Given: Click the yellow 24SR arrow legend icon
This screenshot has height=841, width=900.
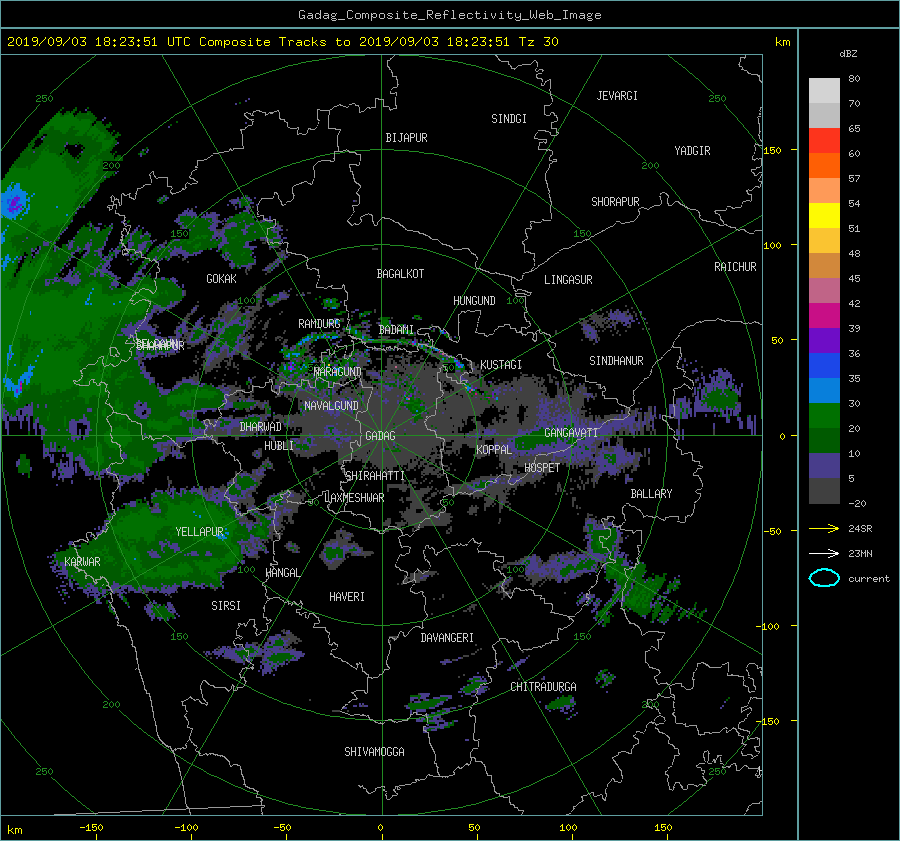Looking at the screenshot, I should (x=824, y=528).
